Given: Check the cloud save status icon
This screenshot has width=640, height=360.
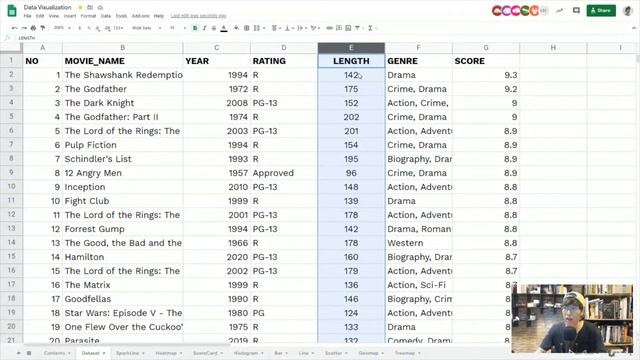Looking at the screenshot, I should pyautogui.click(x=100, y=7).
